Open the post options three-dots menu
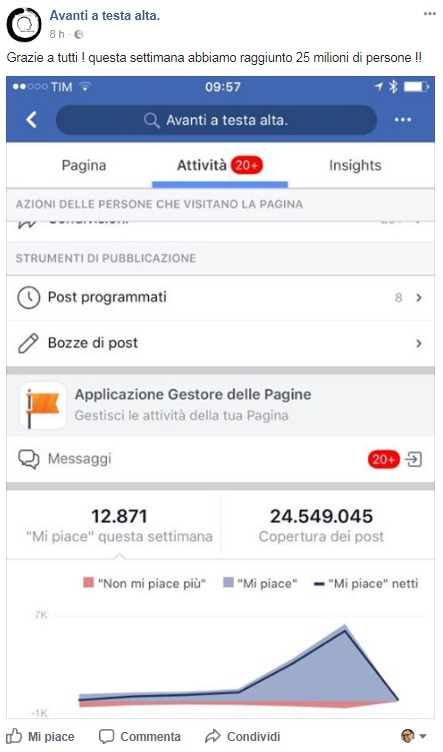The height and width of the screenshot is (752, 443). pos(430,14)
